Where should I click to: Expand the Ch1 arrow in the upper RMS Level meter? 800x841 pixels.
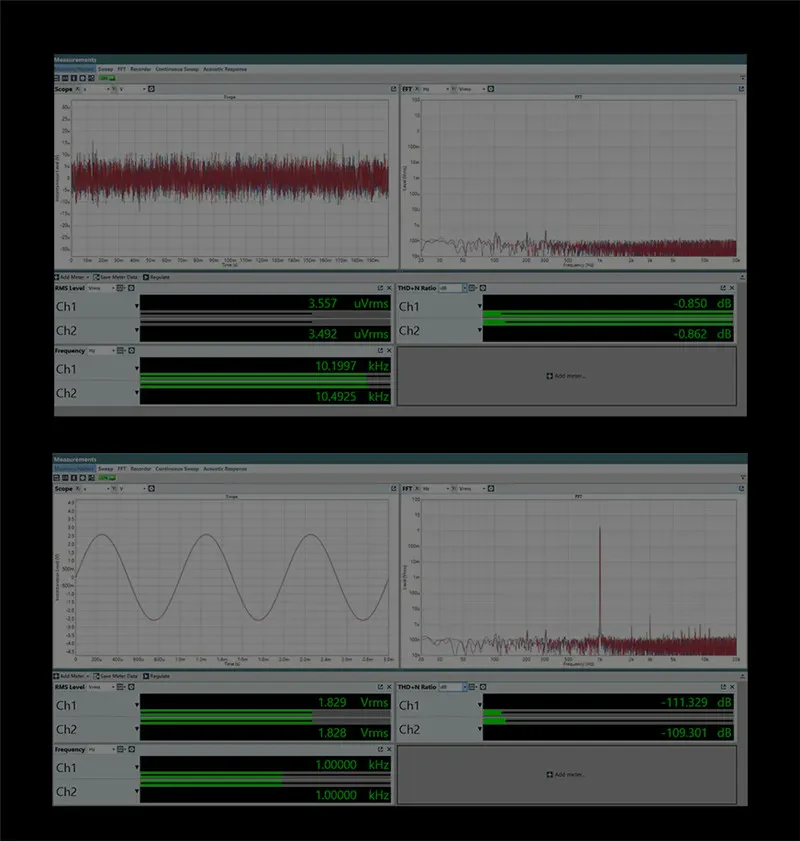[137, 306]
